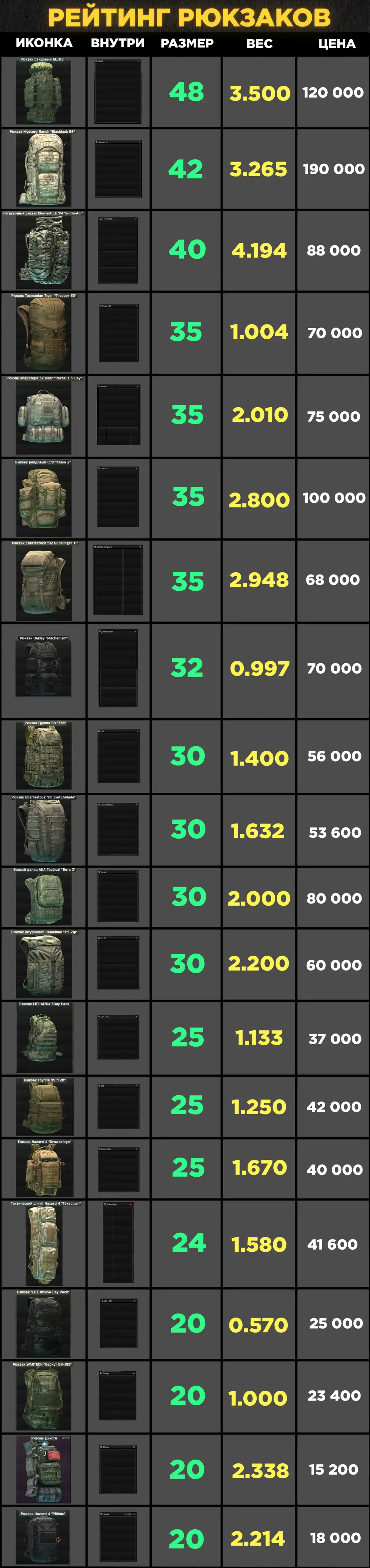Select the black Oakley Mechanism backpack icon
The width and height of the screenshot is (370, 1568).
[44, 669]
